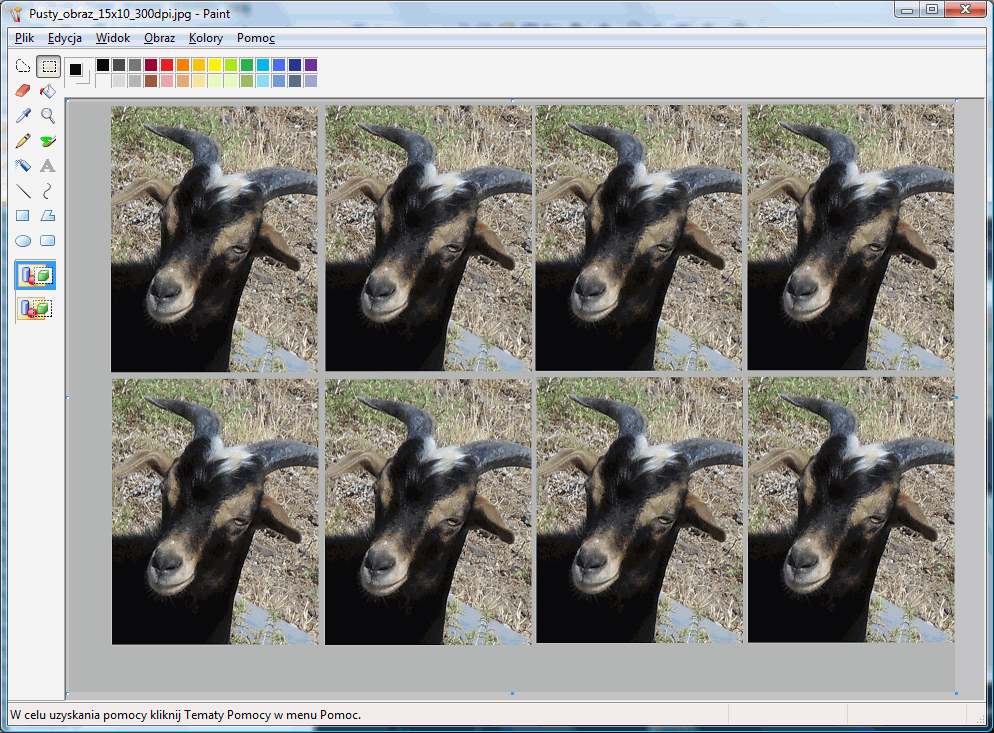The width and height of the screenshot is (994, 733).
Task: Choose the Polygon shape tool
Action: [47, 215]
